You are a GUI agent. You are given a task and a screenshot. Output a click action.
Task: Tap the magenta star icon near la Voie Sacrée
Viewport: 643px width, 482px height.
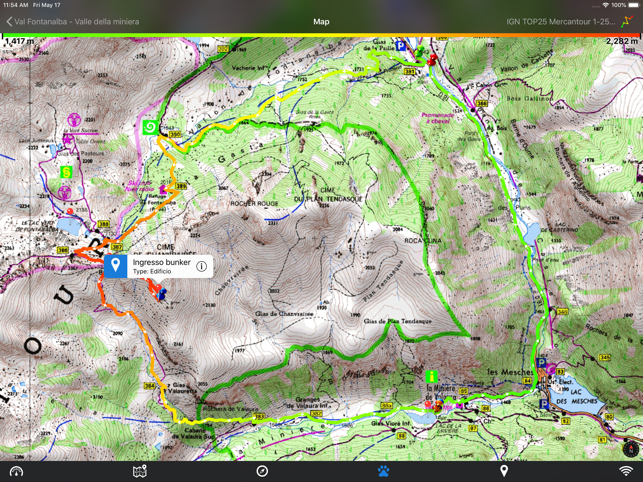[x=67, y=141]
